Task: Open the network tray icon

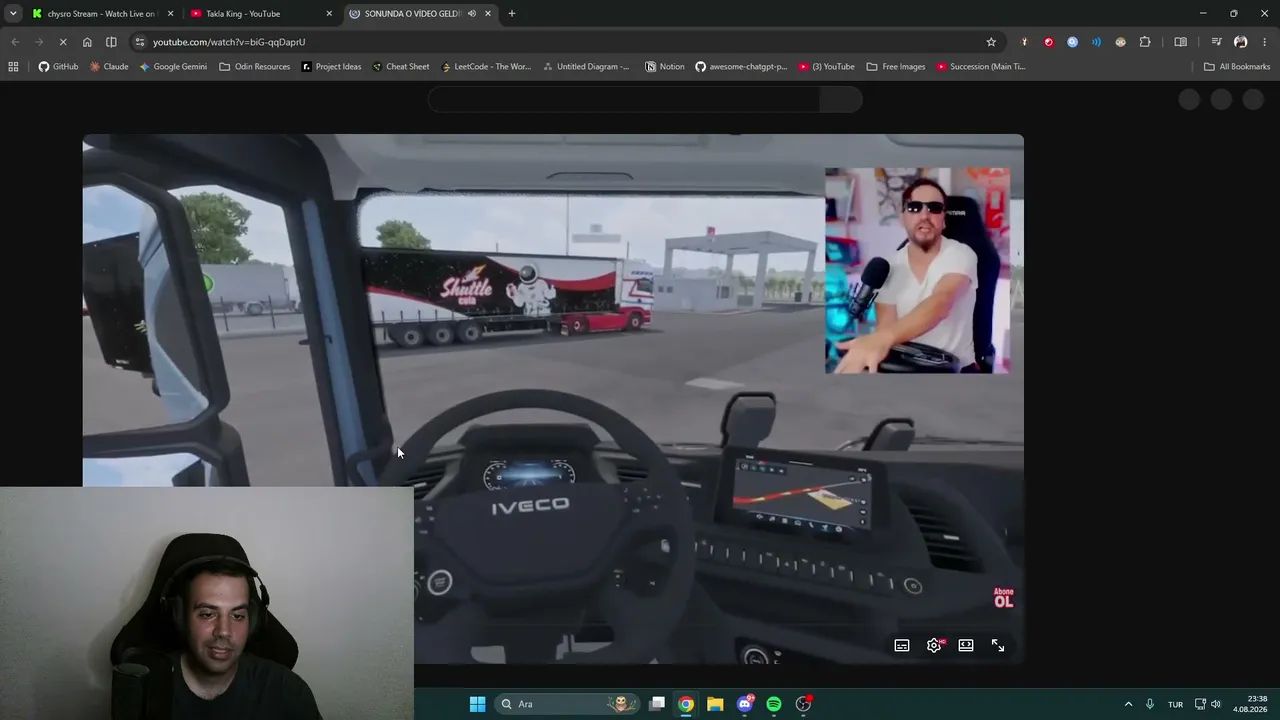Action: tap(1200, 704)
